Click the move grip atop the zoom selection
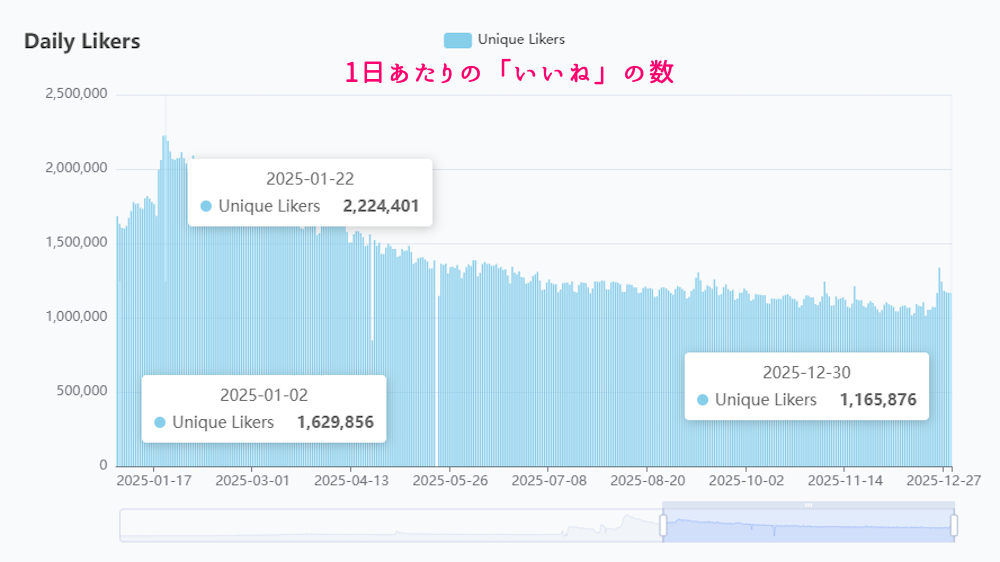This screenshot has height=562, width=1000. point(808,505)
